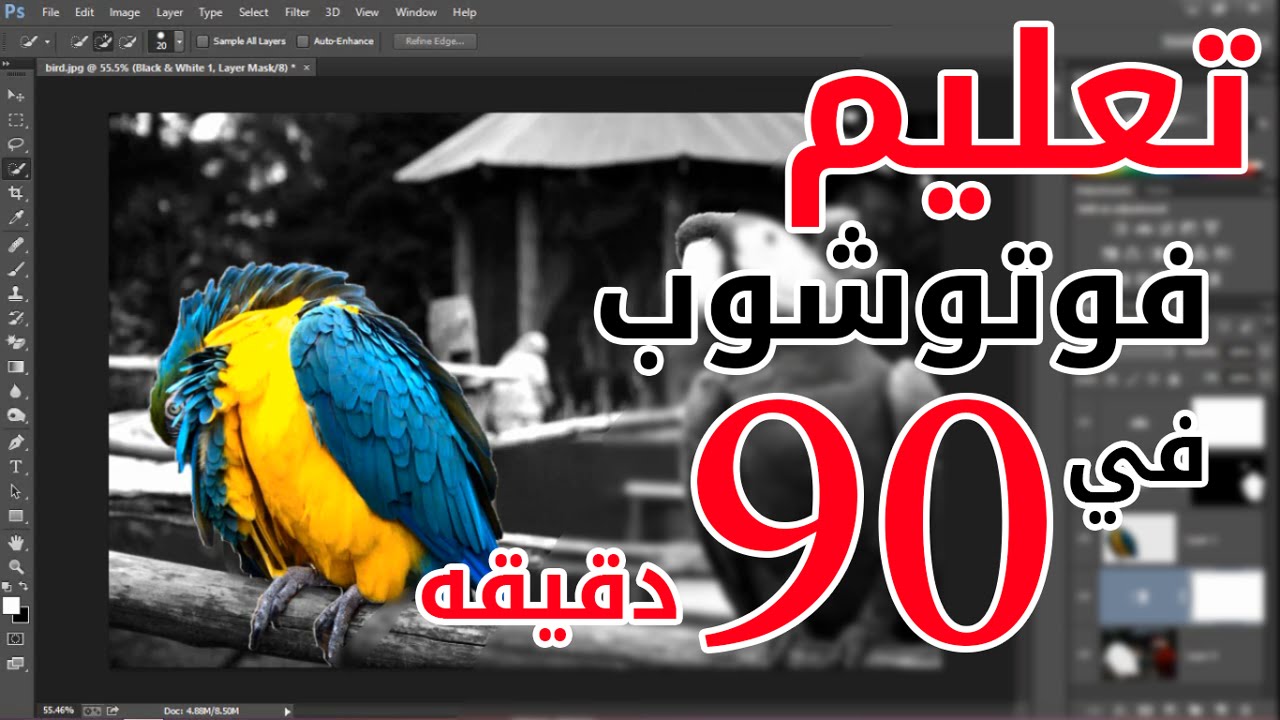Select the Lasso tool
Image resolution: width=1280 pixels, height=720 pixels.
(16, 144)
